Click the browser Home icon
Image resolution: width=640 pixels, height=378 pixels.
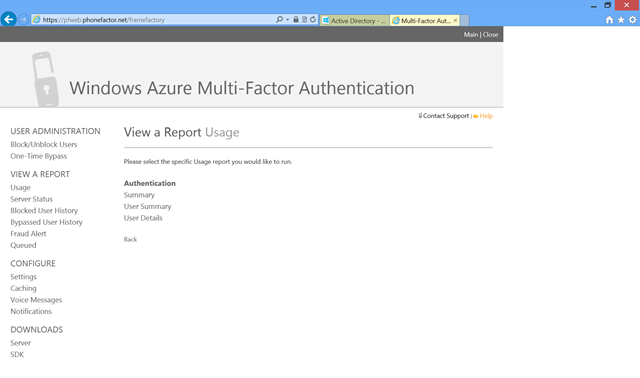609,20
